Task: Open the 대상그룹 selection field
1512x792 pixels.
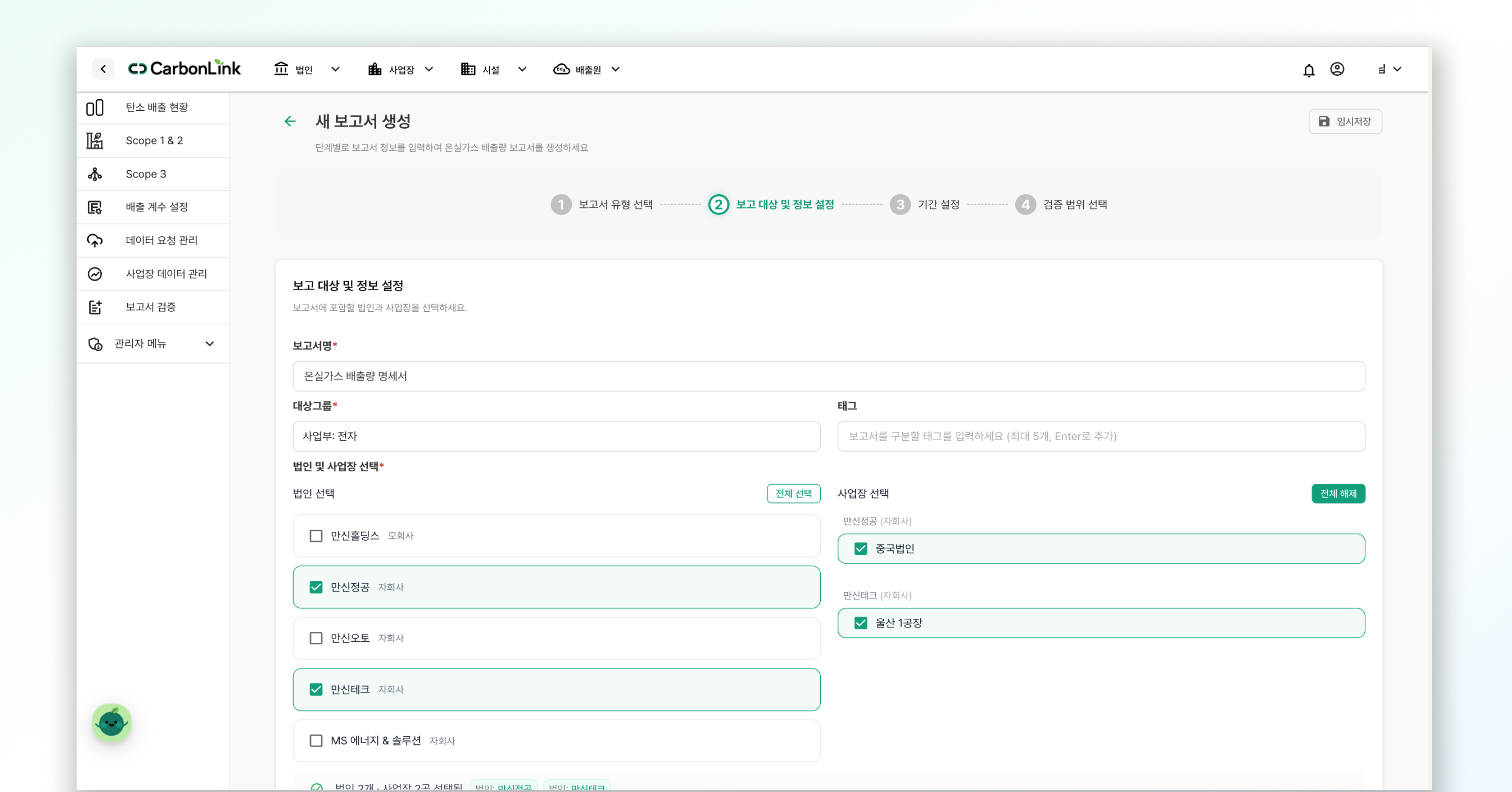Action: [556, 436]
